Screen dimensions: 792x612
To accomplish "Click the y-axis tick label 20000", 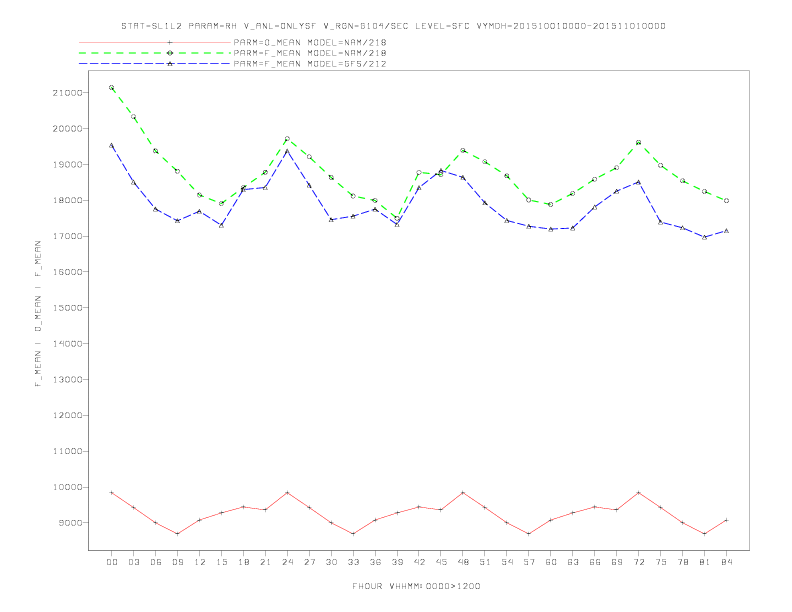I will (x=68, y=129).
